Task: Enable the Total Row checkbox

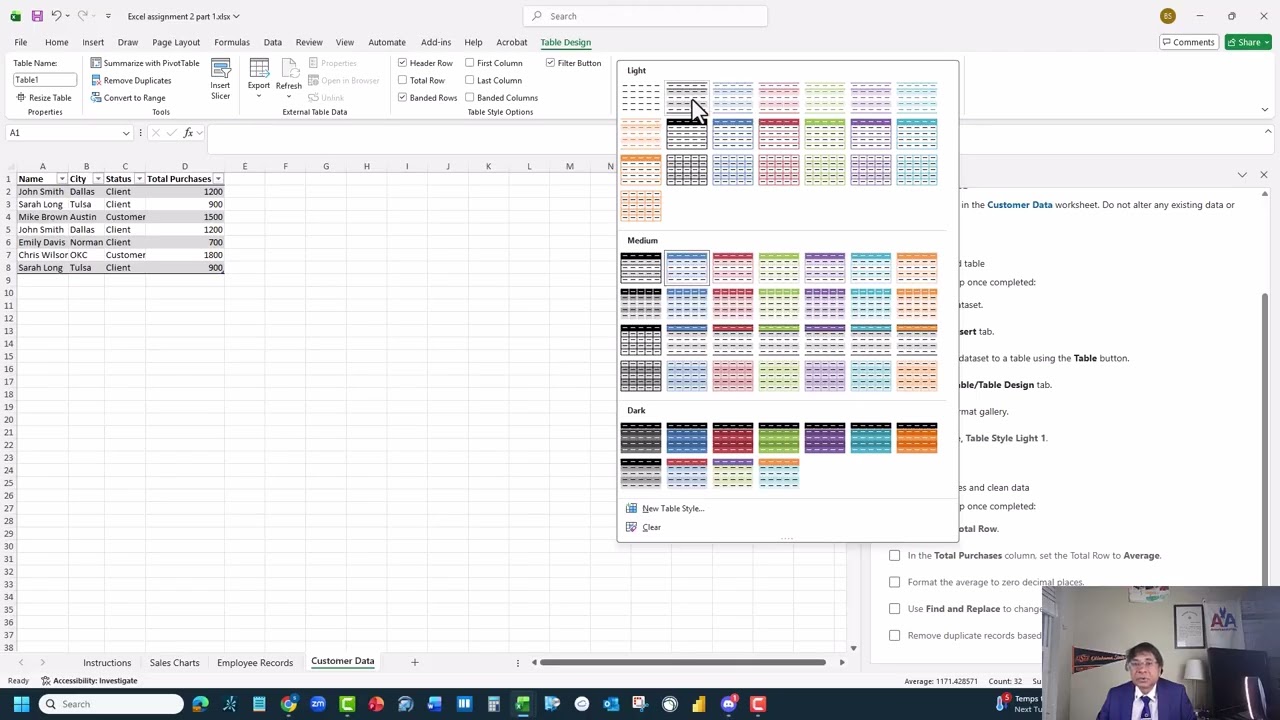Action: pos(402,80)
